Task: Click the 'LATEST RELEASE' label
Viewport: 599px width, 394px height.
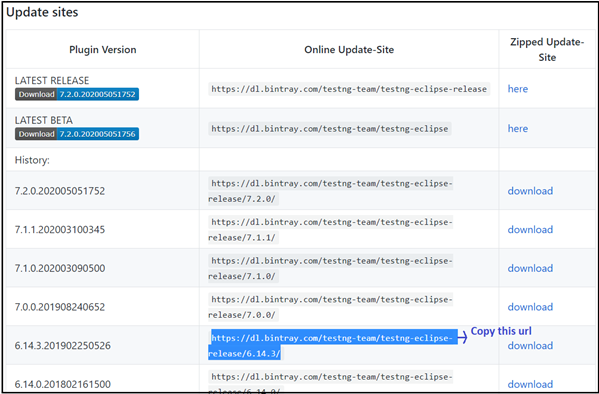Action: coord(52,81)
